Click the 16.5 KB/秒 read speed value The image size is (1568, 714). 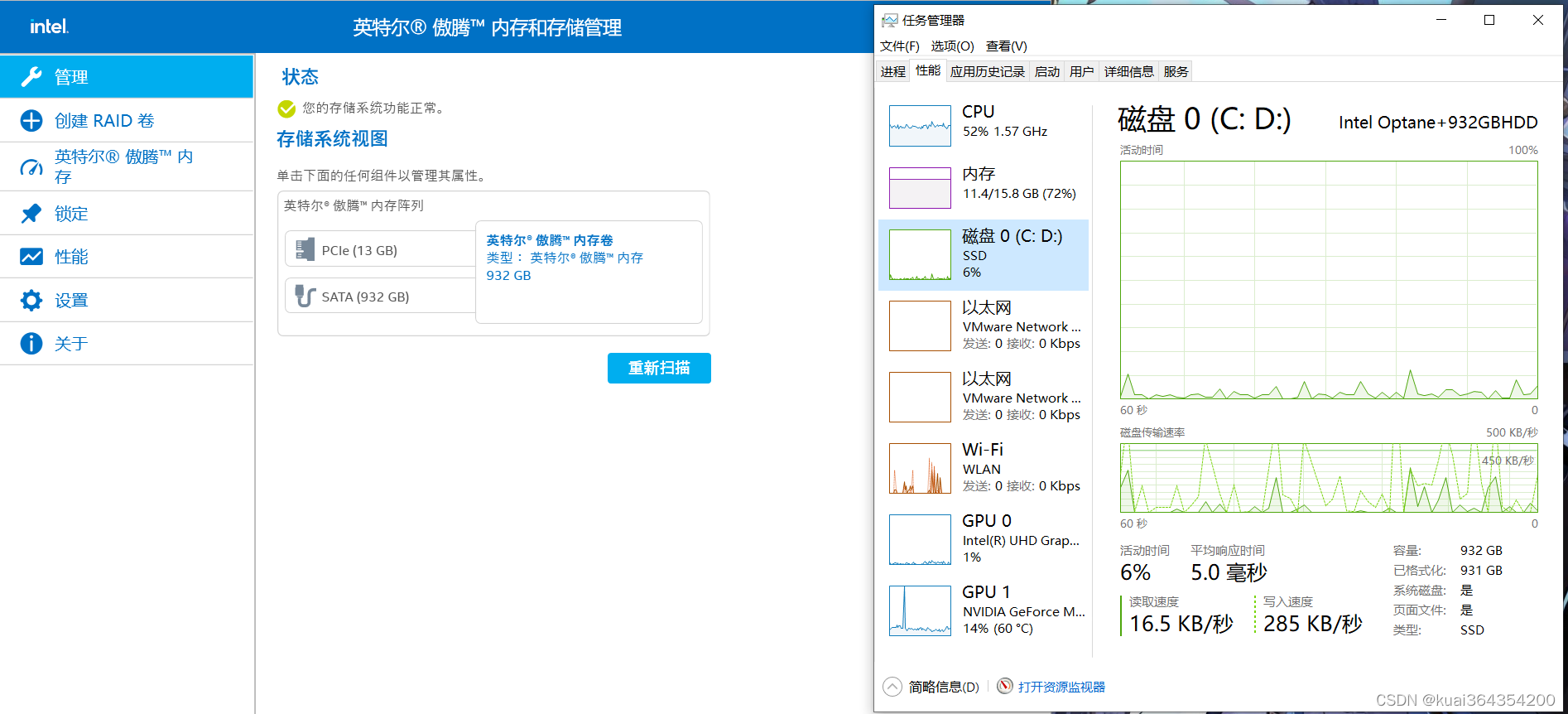[1181, 624]
